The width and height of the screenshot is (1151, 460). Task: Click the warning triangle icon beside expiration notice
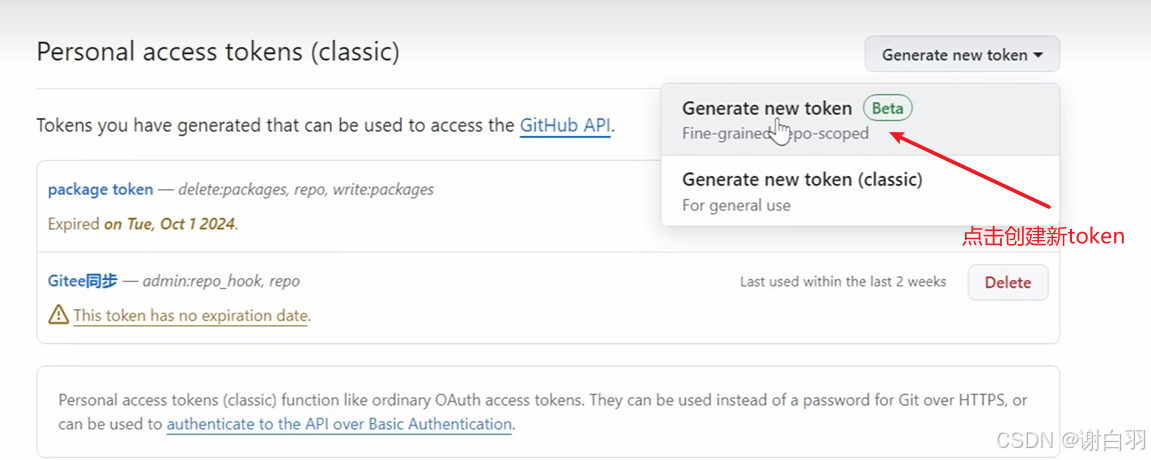coord(58,315)
